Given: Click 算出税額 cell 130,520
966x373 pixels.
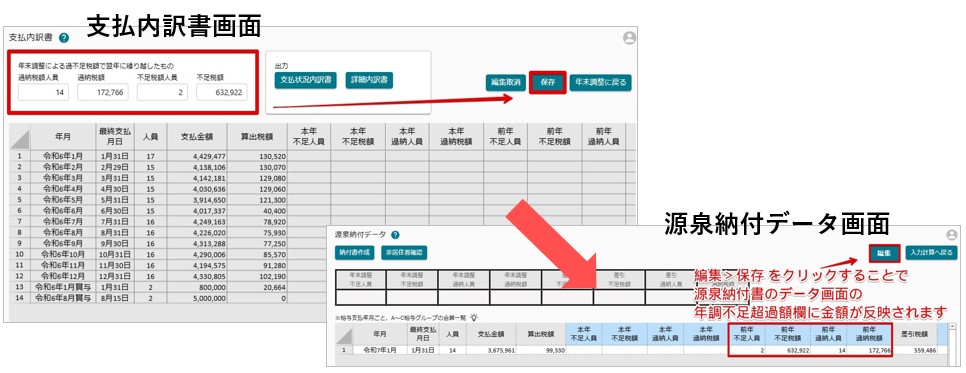Looking at the screenshot, I should click(258, 157).
